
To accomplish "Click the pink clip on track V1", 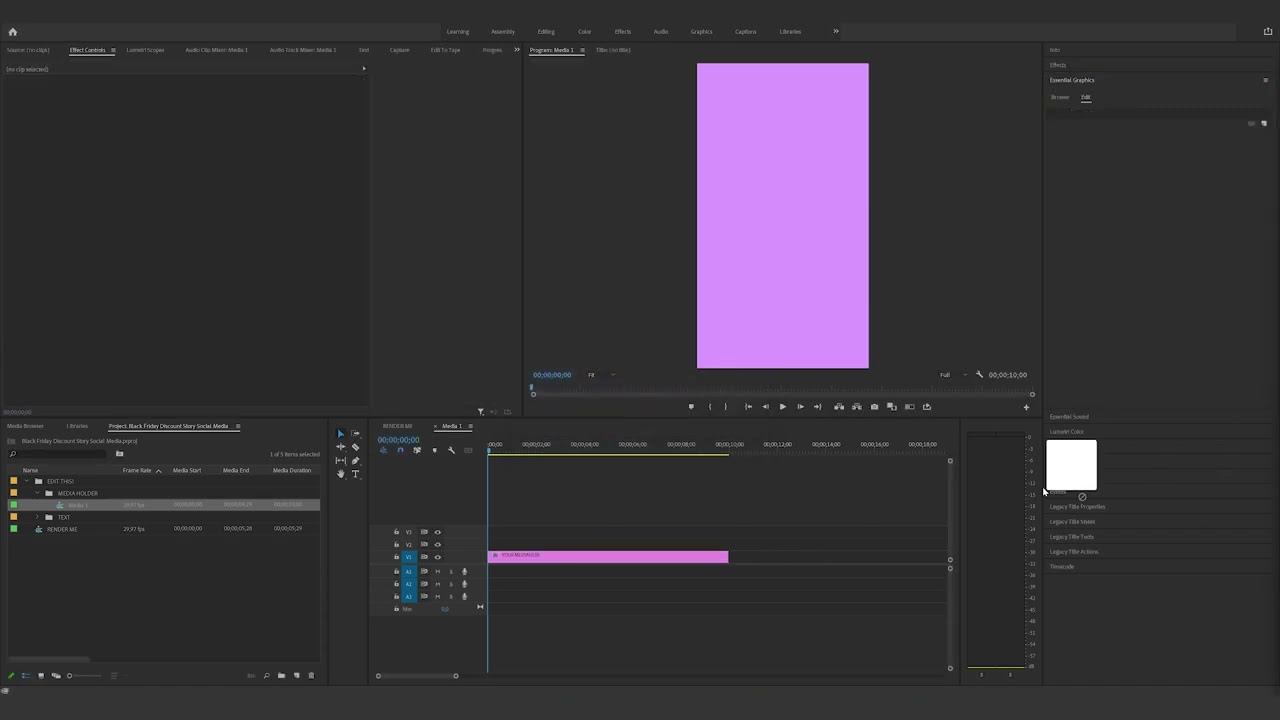I will (x=608, y=556).
